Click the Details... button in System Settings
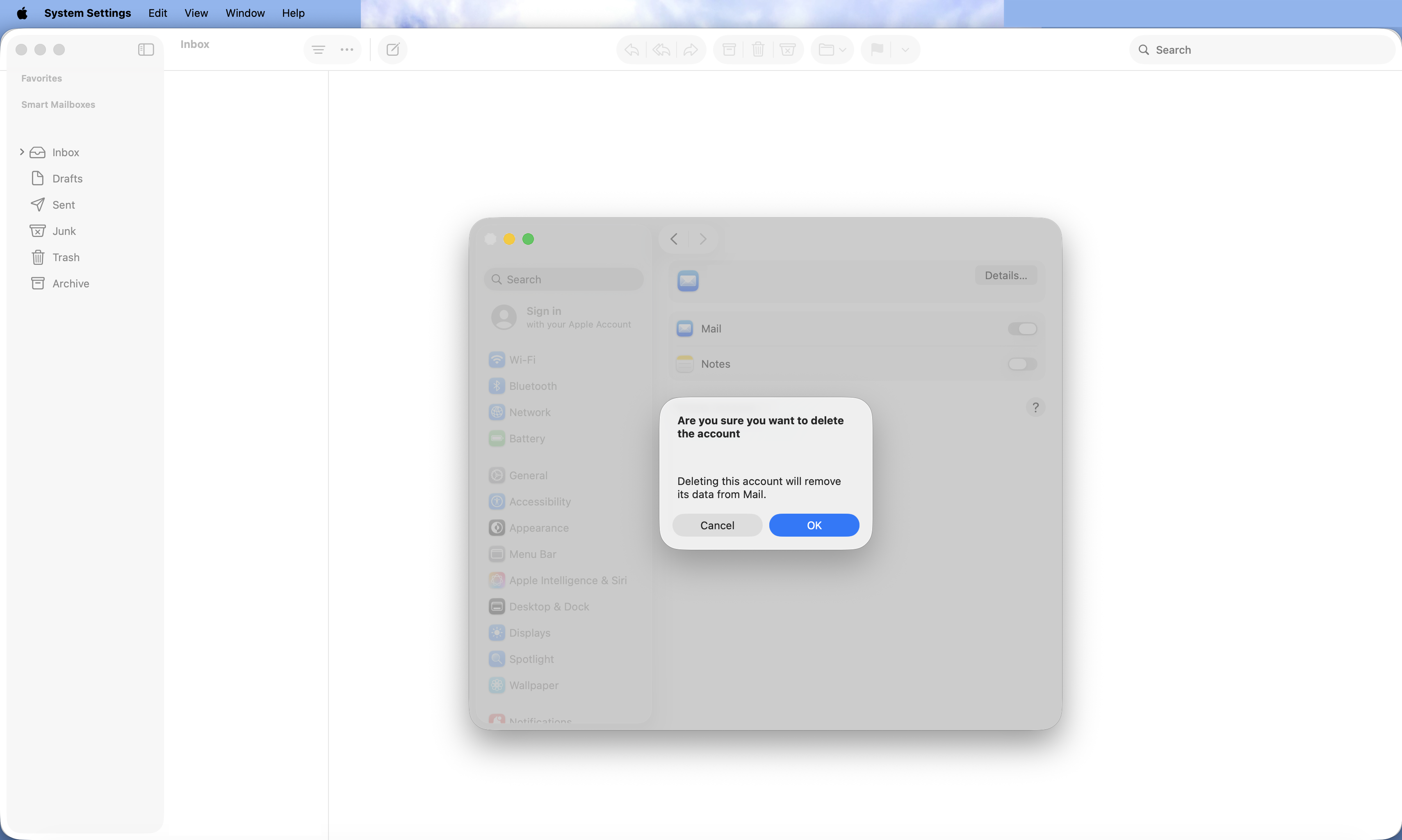The image size is (1402, 840). click(x=1006, y=275)
